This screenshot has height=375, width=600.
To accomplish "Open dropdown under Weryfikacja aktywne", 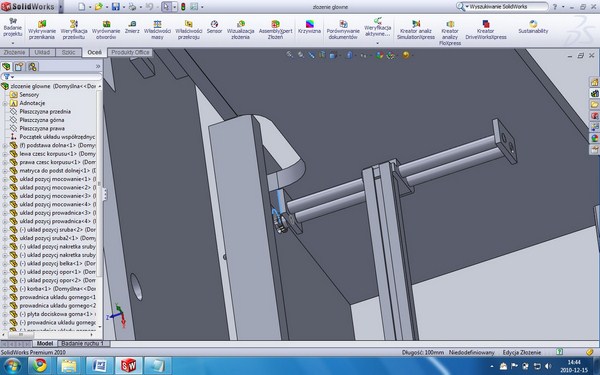I will click(x=377, y=43).
